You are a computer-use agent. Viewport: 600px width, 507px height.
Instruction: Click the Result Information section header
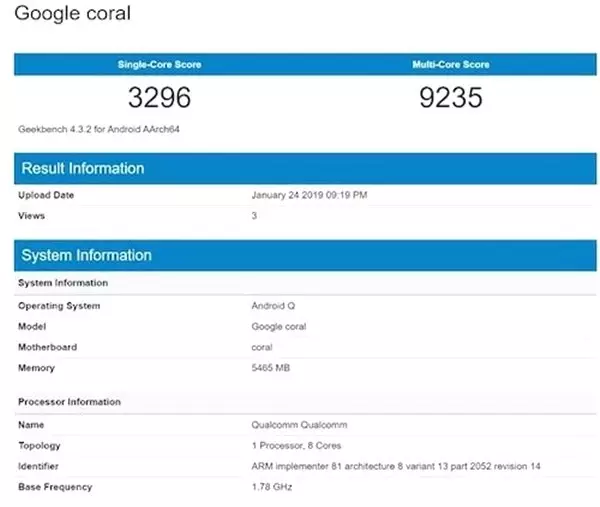305,168
